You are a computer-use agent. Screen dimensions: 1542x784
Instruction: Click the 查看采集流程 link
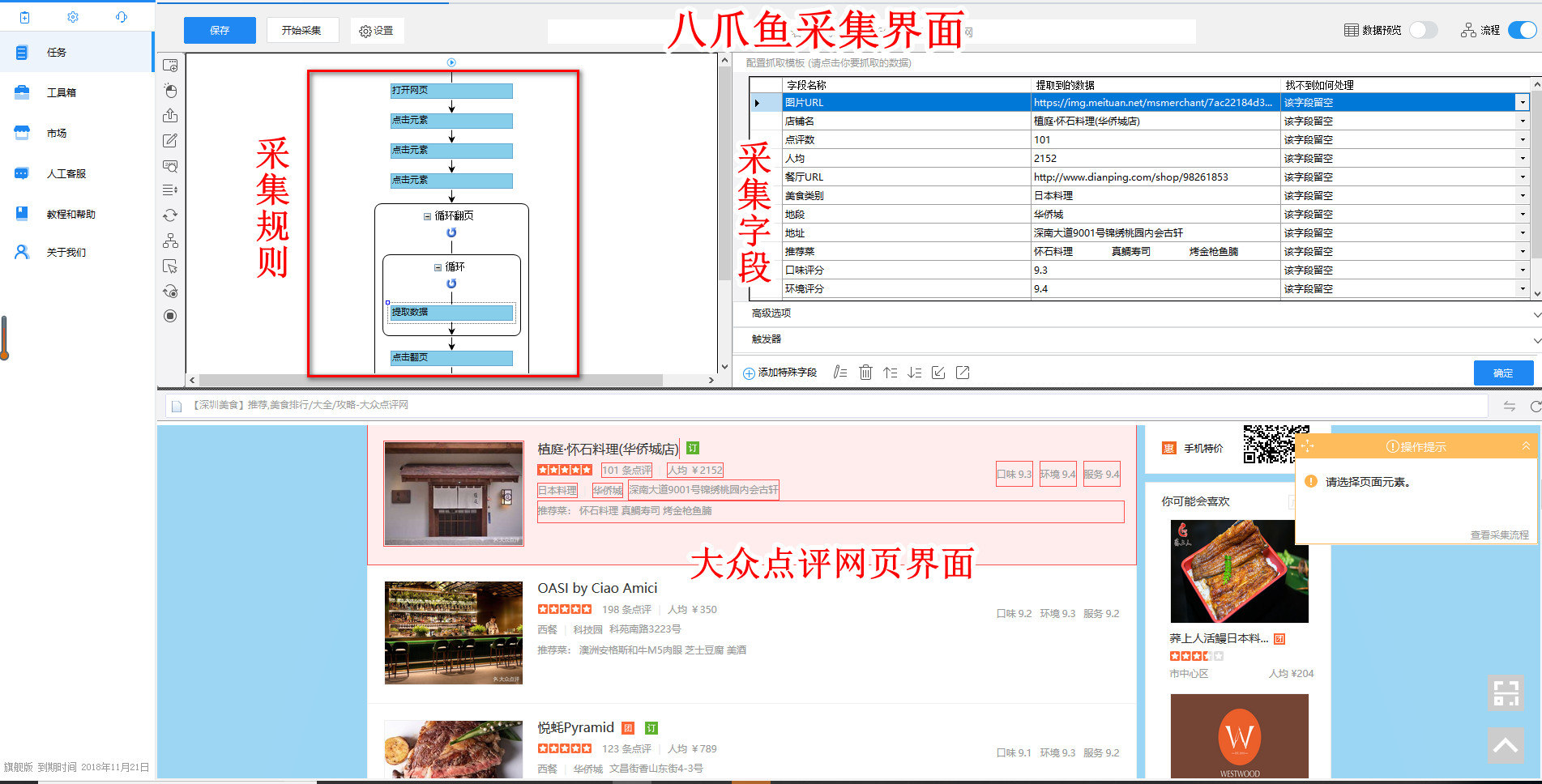pos(1499,535)
